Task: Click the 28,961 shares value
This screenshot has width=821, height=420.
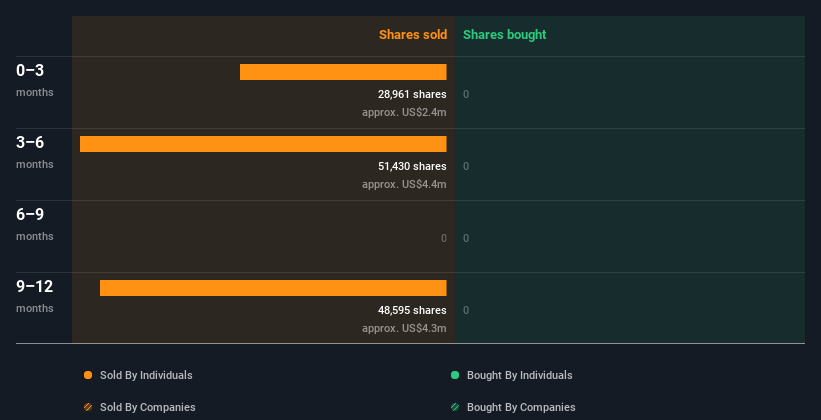Action: [x=412, y=94]
